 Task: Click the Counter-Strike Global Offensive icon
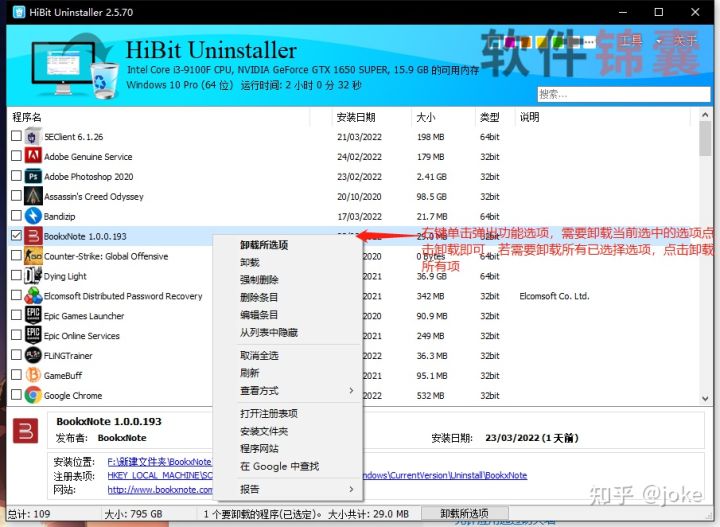(x=33, y=256)
